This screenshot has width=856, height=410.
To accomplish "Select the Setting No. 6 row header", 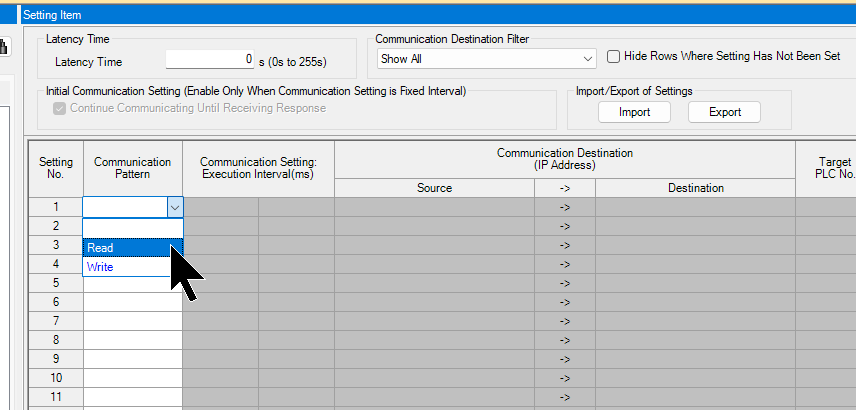I will click(x=56, y=302).
